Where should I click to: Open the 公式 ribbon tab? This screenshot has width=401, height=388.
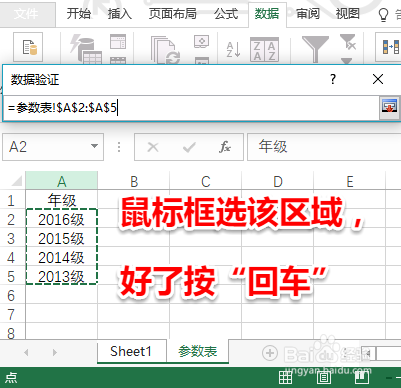point(226,14)
